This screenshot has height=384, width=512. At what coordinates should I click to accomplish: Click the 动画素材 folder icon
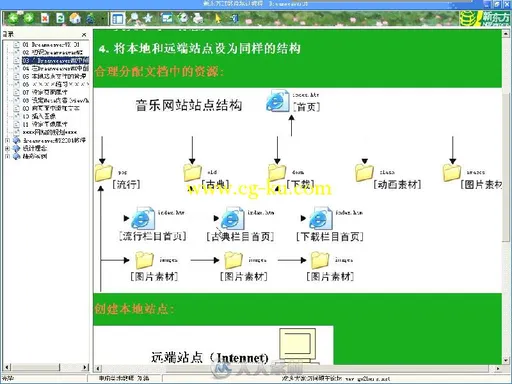(364, 173)
